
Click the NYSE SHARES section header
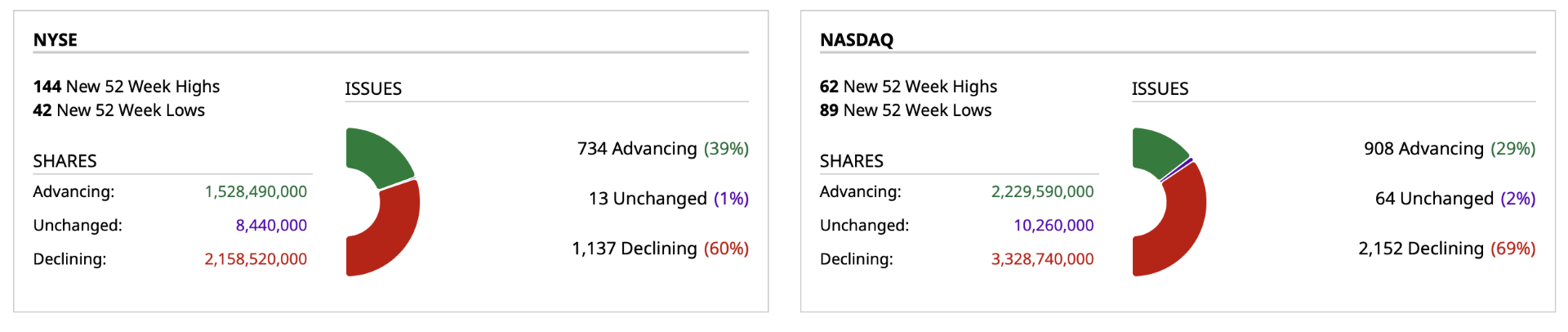tap(65, 160)
